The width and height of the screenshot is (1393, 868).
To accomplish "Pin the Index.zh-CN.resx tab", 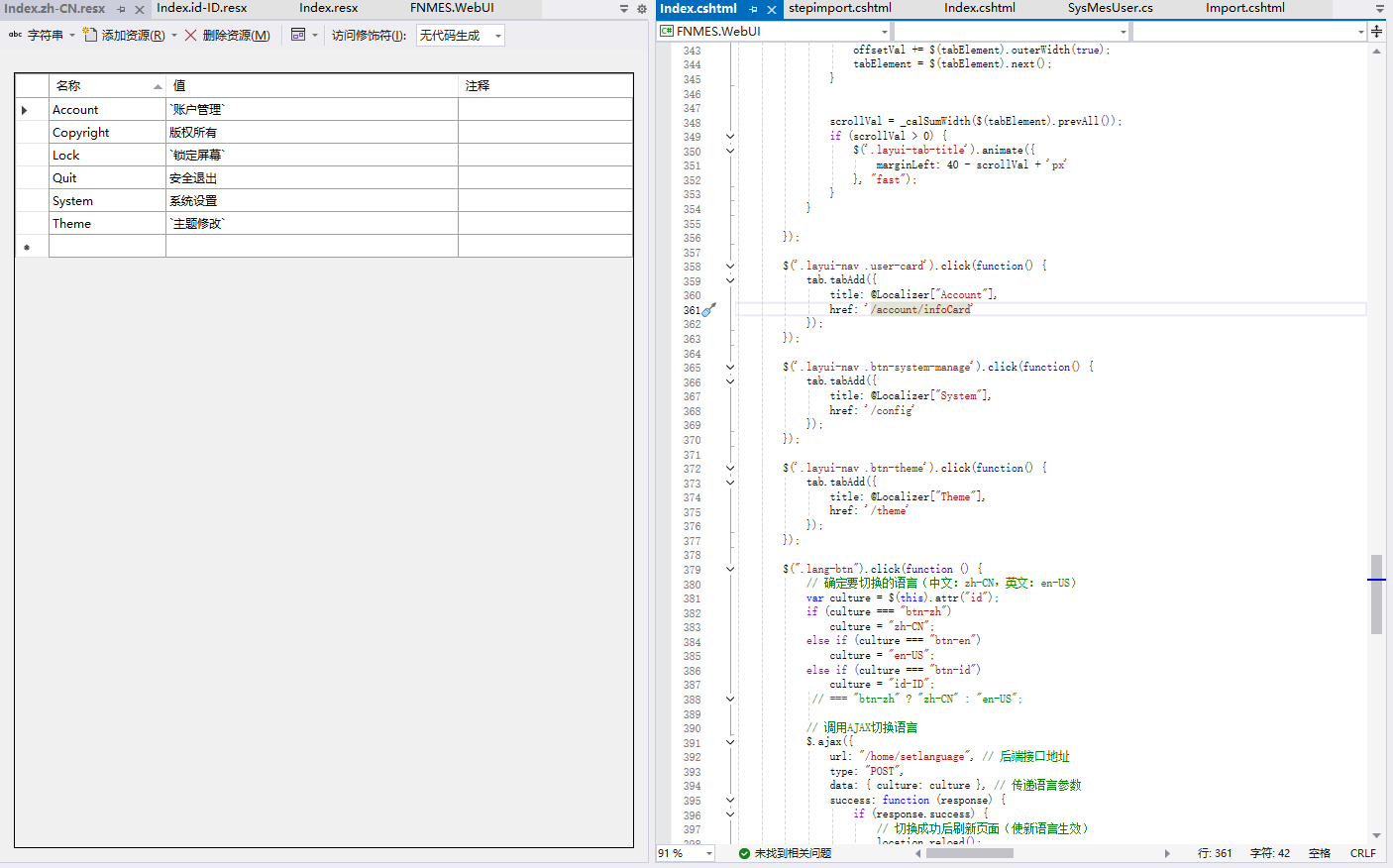I will (x=121, y=9).
